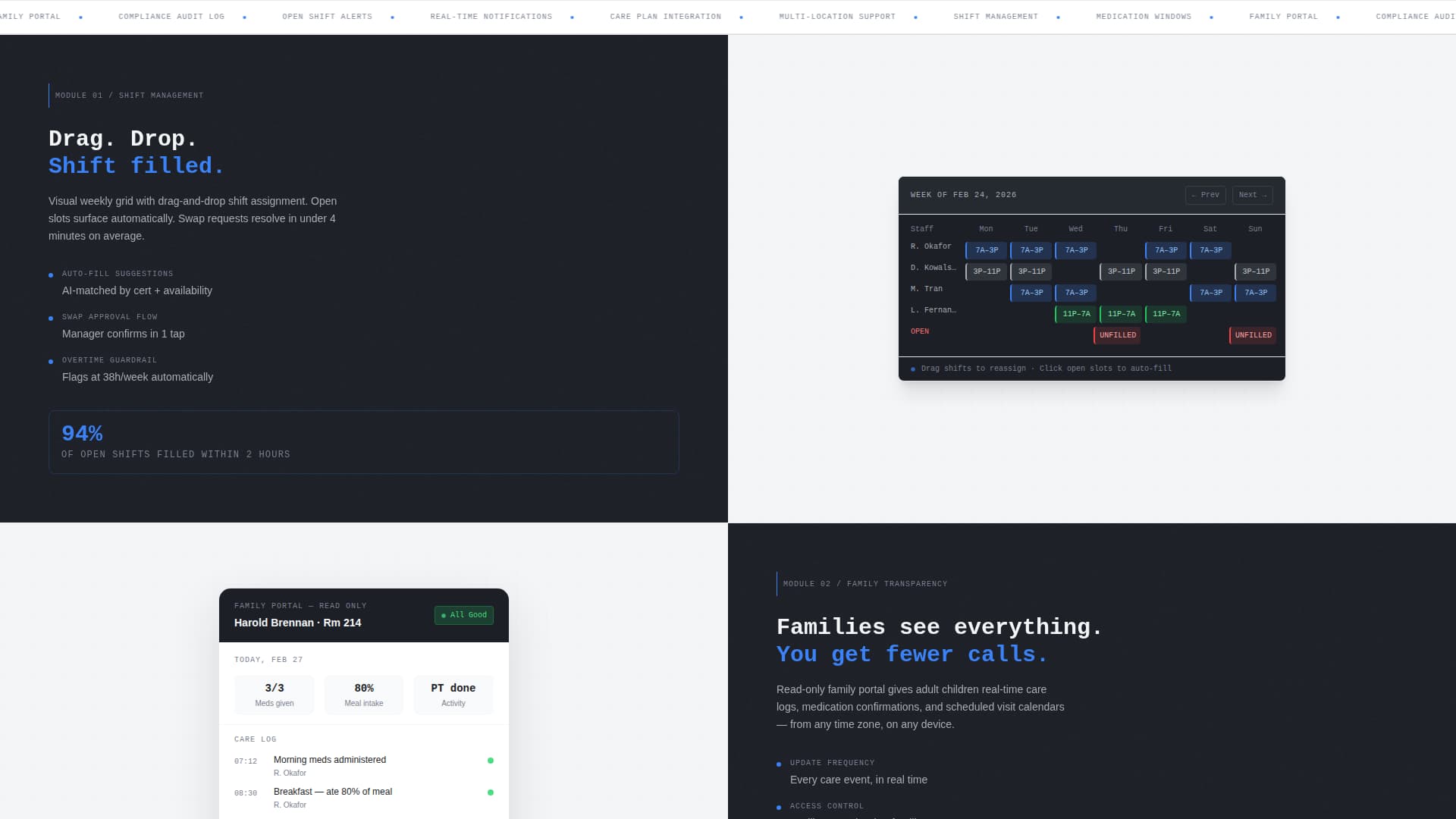
Task: Open the Morning meds administered log entry
Action: (x=364, y=766)
